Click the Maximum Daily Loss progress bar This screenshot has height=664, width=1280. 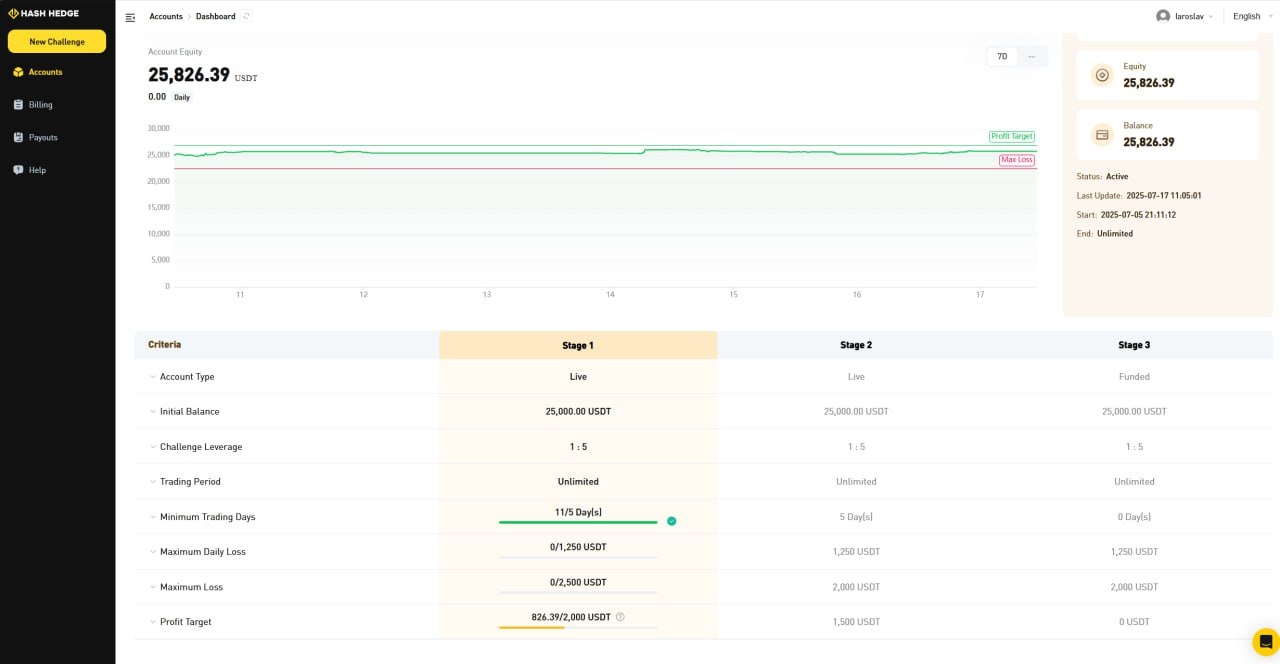click(578, 557)
